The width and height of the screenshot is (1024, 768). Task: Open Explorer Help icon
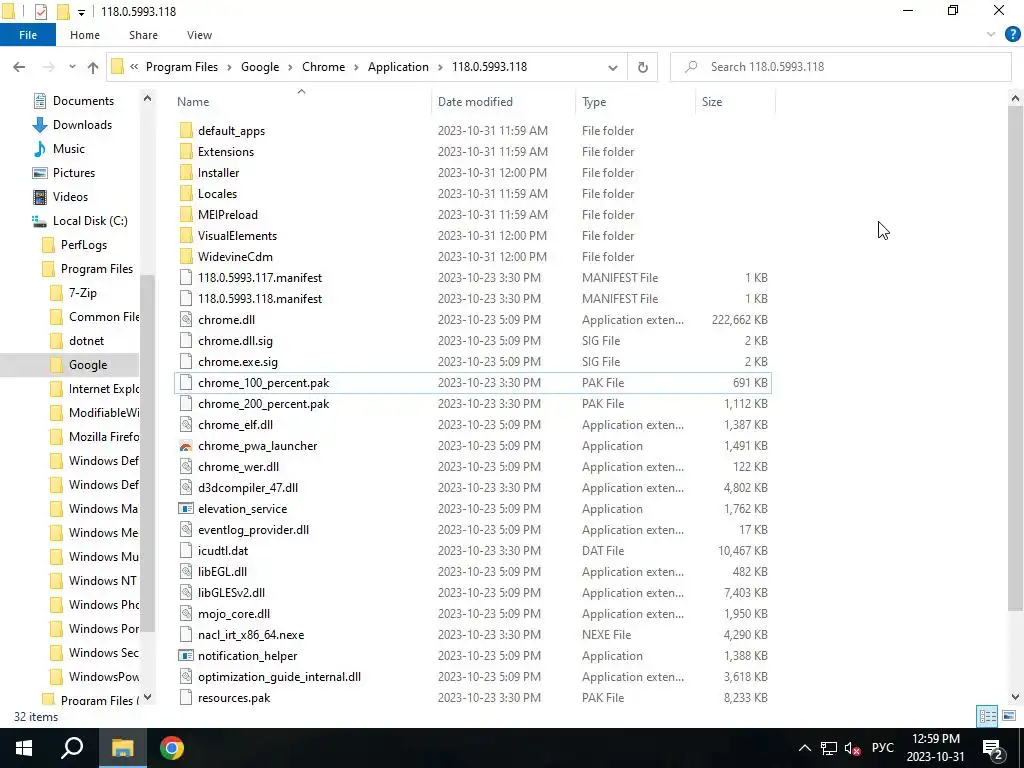1012,35
